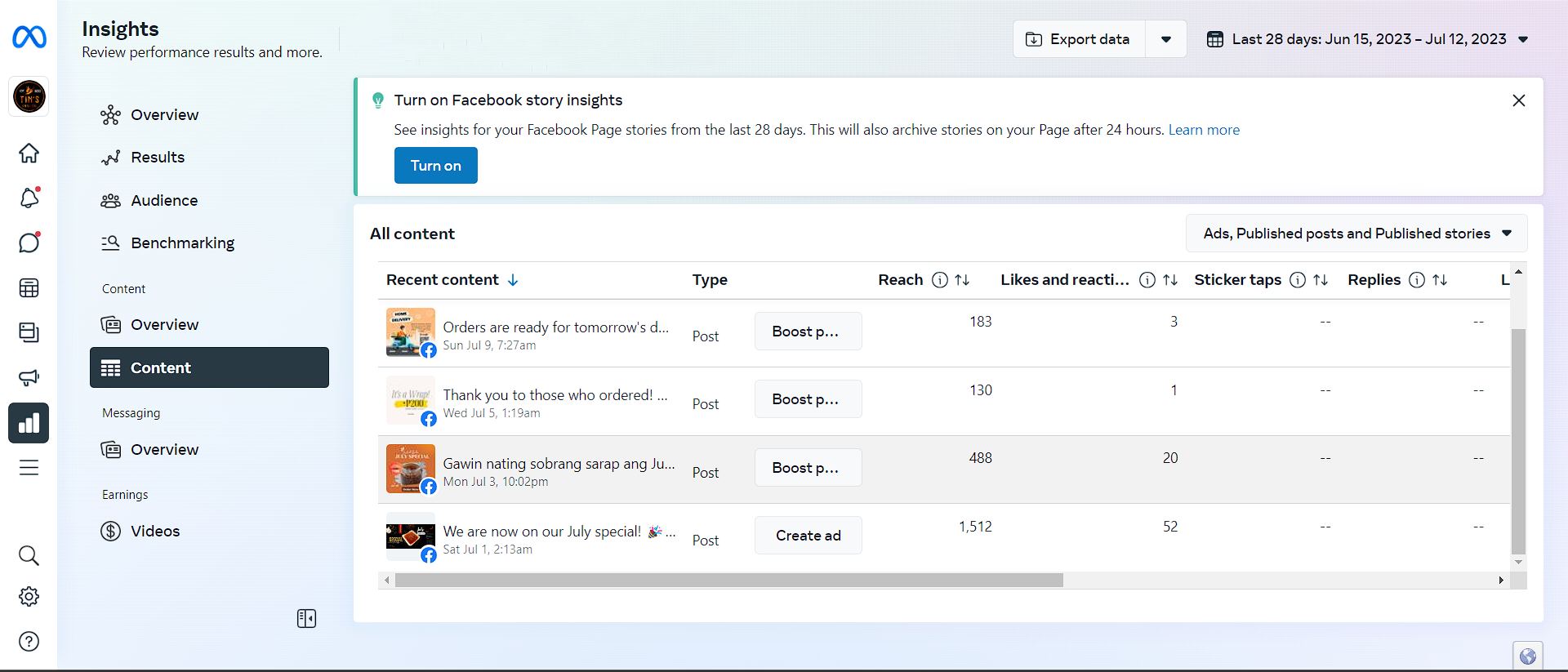Toggle sort on Replies column
This screenshot has height=672, width=1568.
coord(1440,280)
